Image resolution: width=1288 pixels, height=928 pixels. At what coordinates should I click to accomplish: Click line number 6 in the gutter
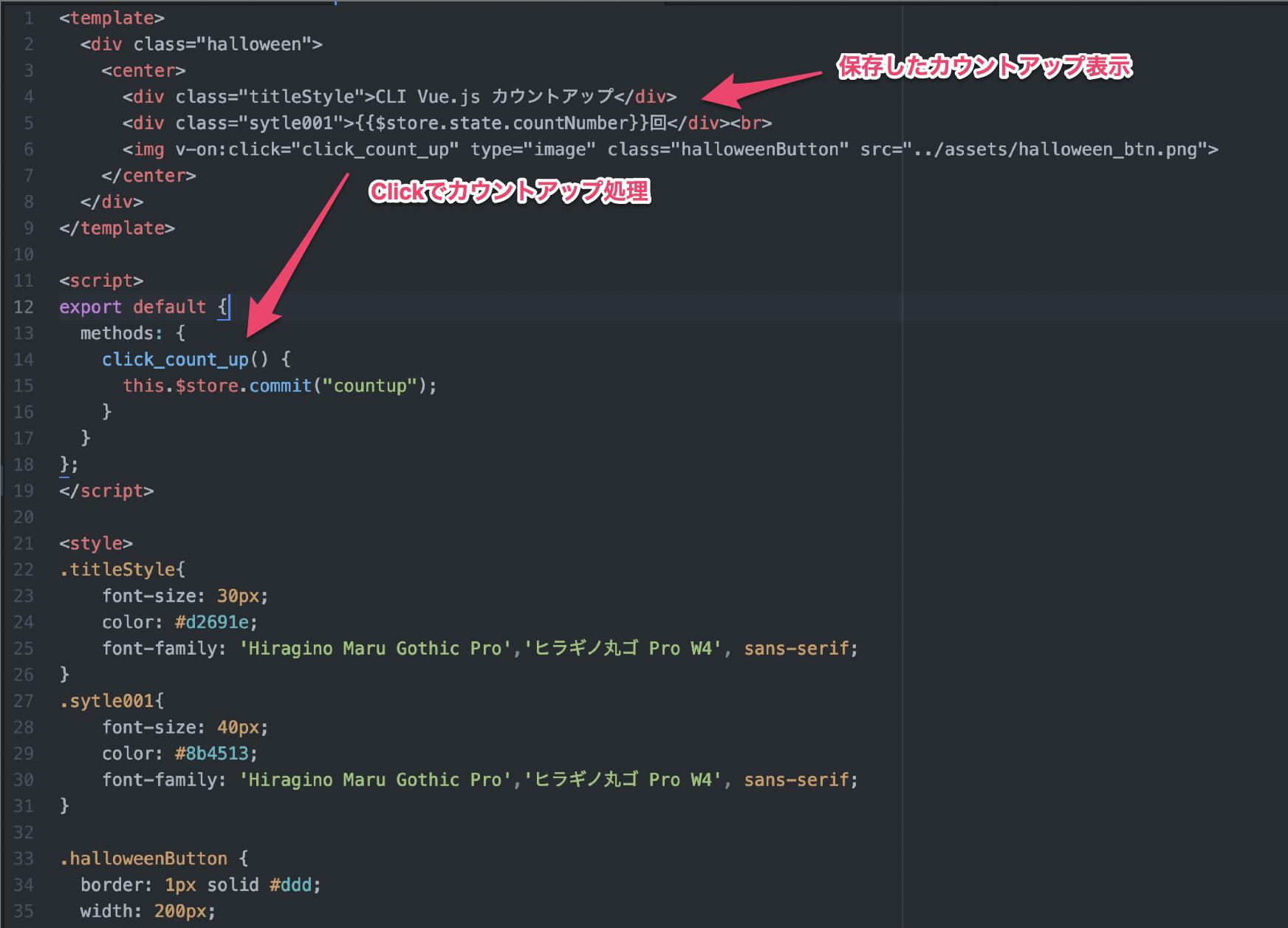(29, 149)
